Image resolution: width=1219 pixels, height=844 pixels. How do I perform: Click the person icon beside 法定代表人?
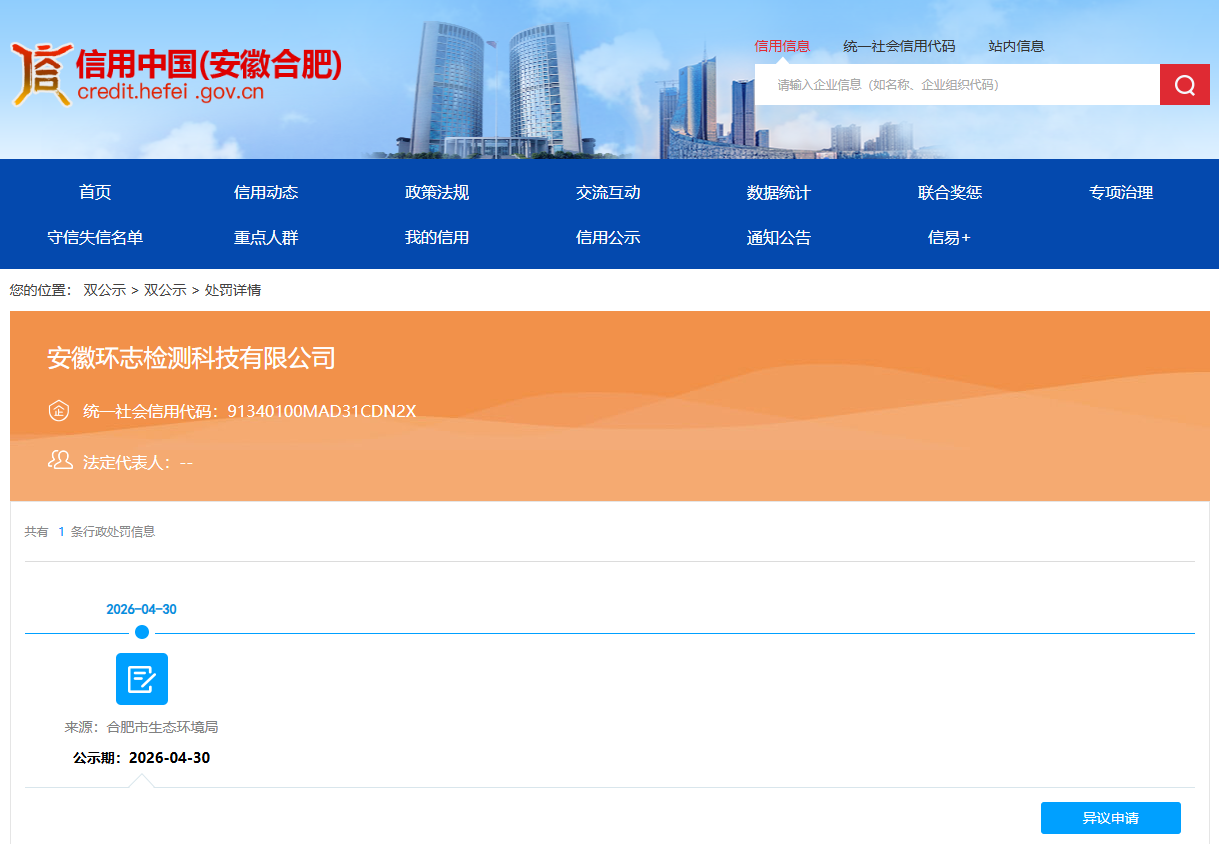click(60, 460)
